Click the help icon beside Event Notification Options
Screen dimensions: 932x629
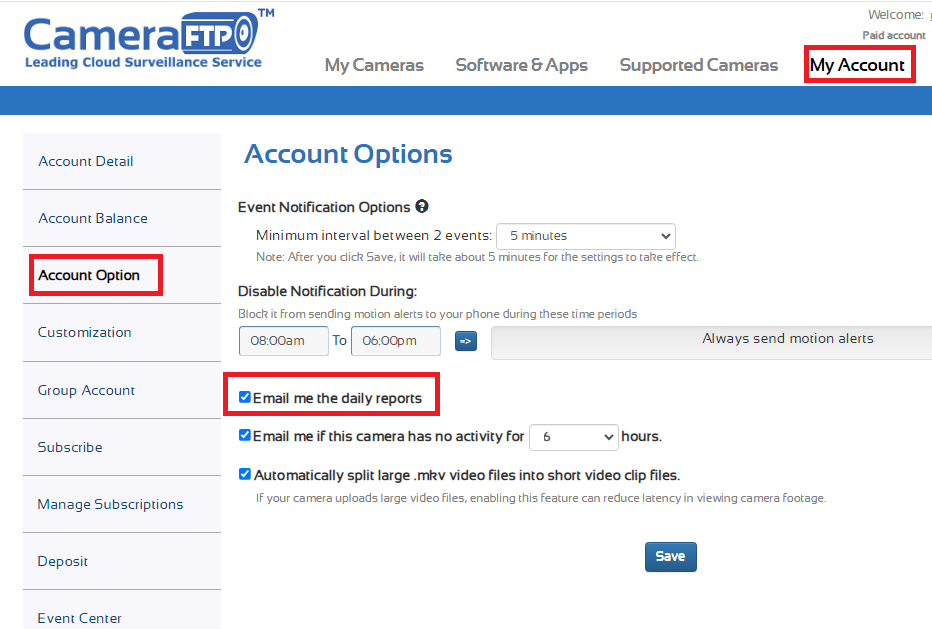(x=422, y=207)
